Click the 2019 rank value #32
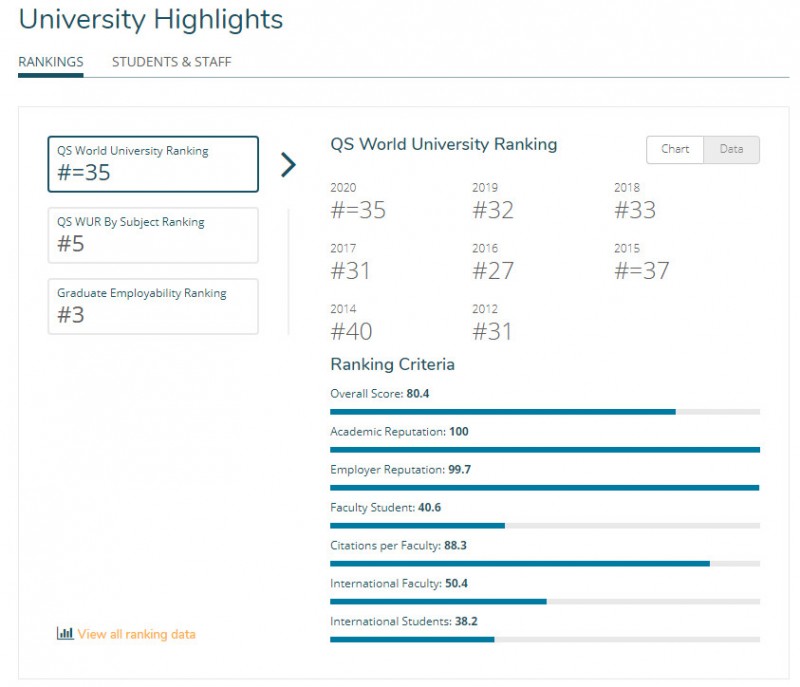 pos(493,210)
